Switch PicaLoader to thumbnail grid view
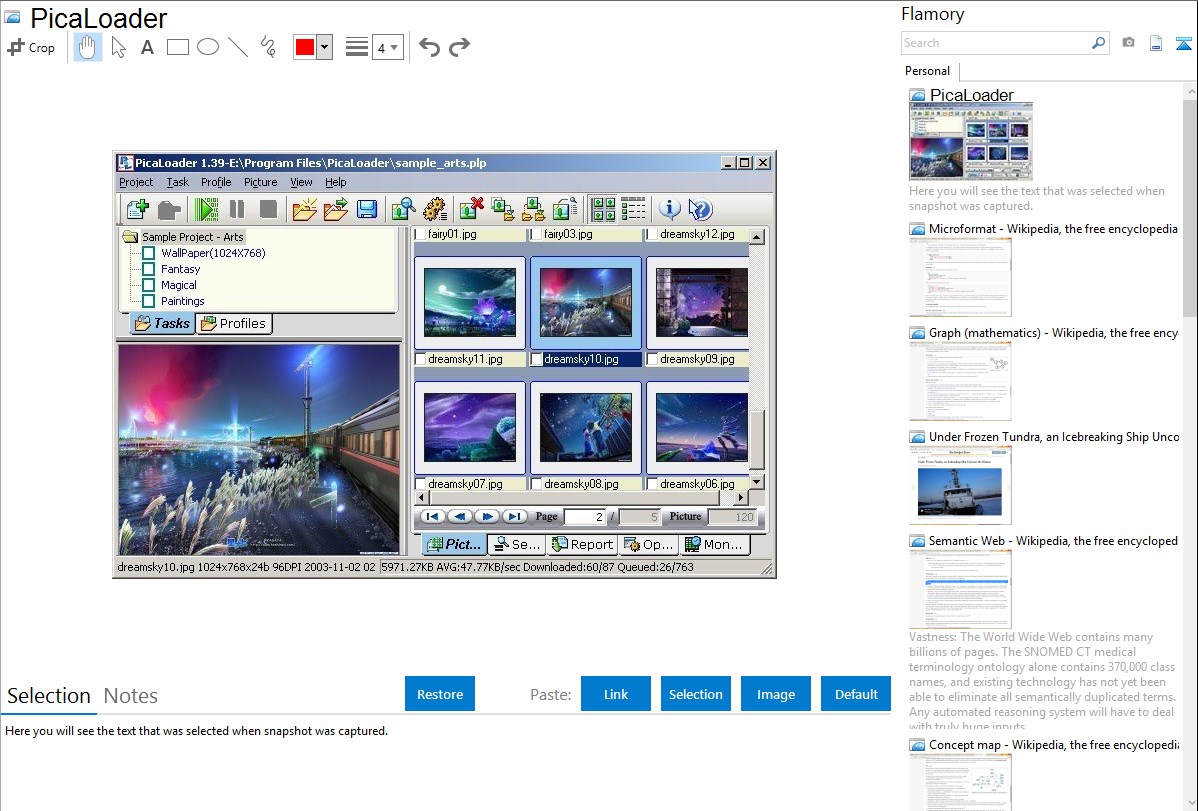 (603, 209)
